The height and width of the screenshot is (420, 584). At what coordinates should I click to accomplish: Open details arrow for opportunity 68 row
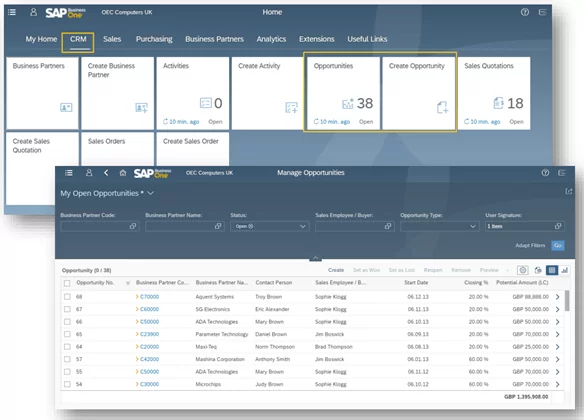coord(558,297)
